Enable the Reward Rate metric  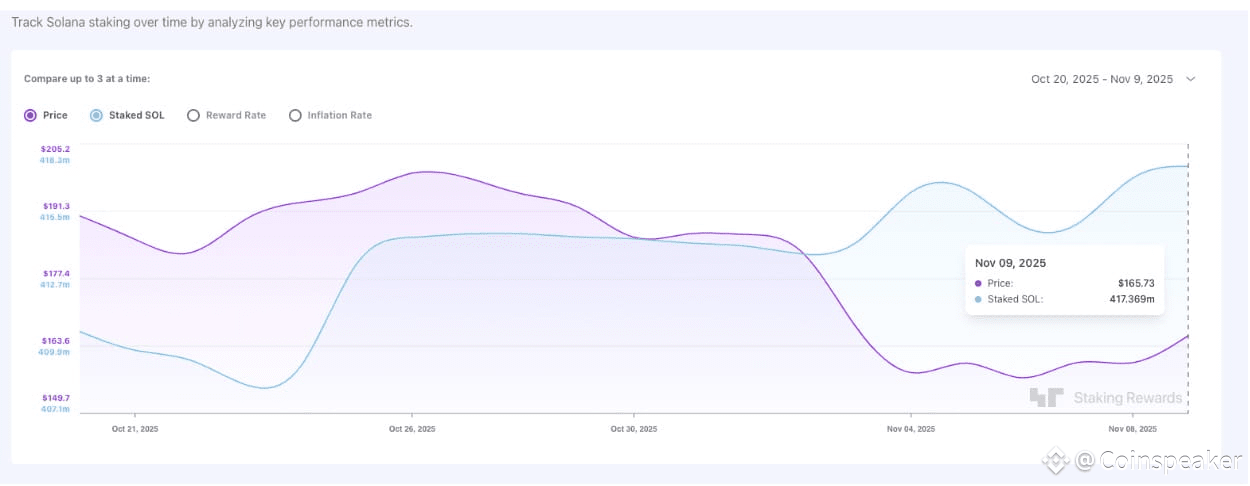[x=194, y=115]
